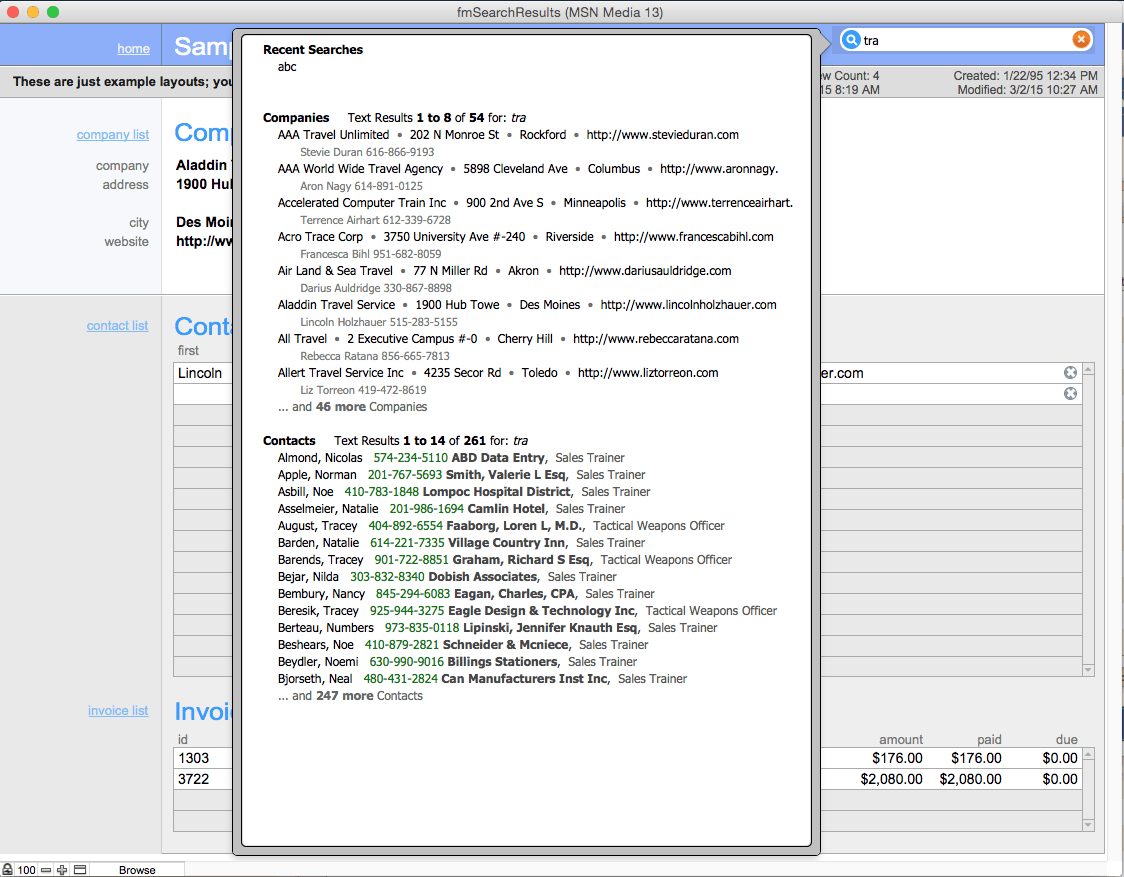The width and height of the screenshot is (1124, 877).
Task: Select recent search "abc"
Action: click(287, 67)
